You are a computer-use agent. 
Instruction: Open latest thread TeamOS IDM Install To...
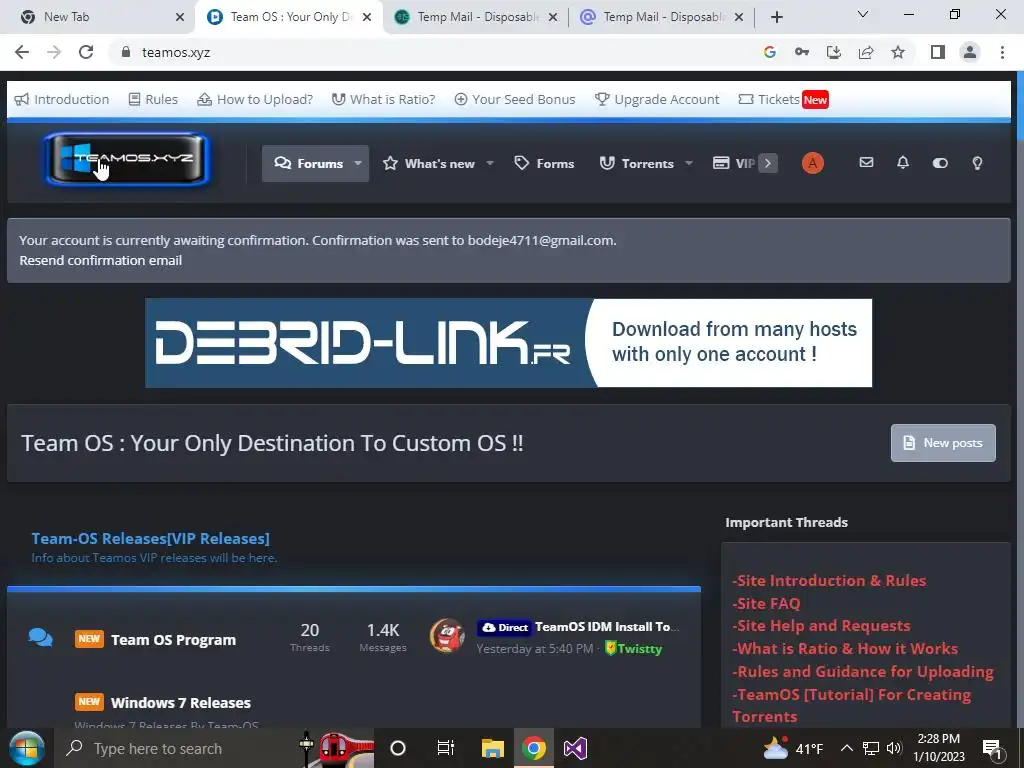(x=607, y=627)
